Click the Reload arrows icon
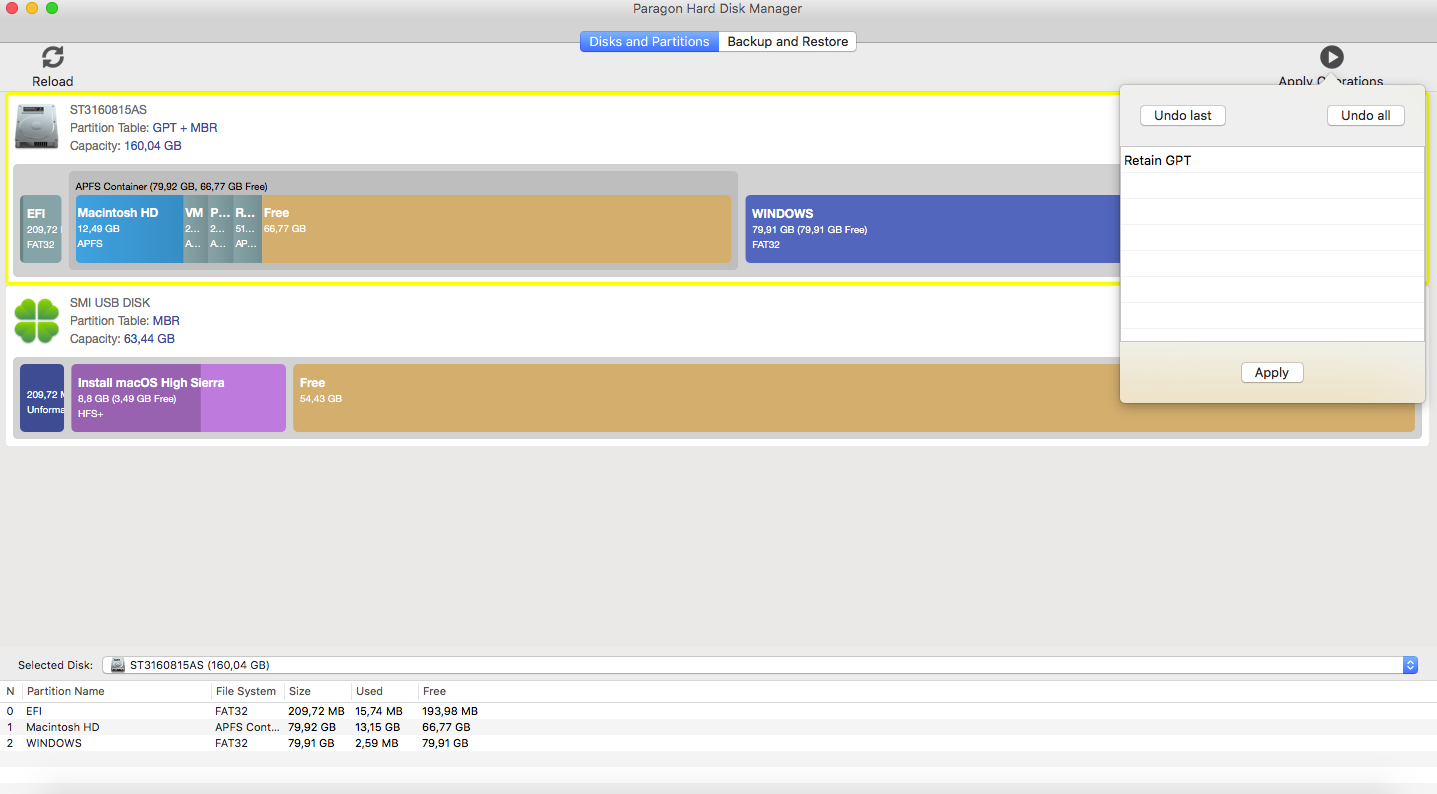The image size is (1437, 794). pos(52,58)
